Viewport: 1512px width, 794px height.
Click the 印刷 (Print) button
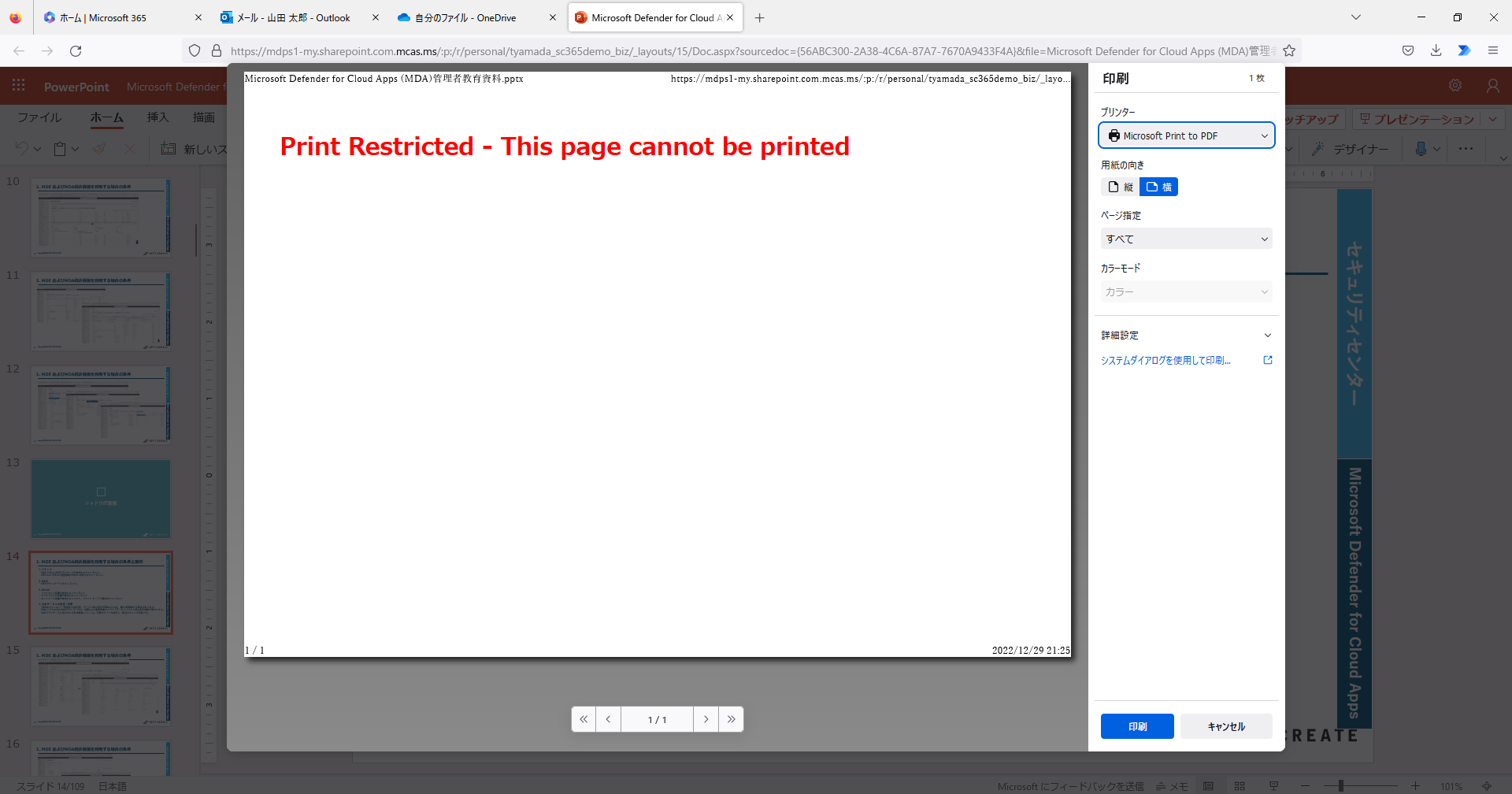1137,726
